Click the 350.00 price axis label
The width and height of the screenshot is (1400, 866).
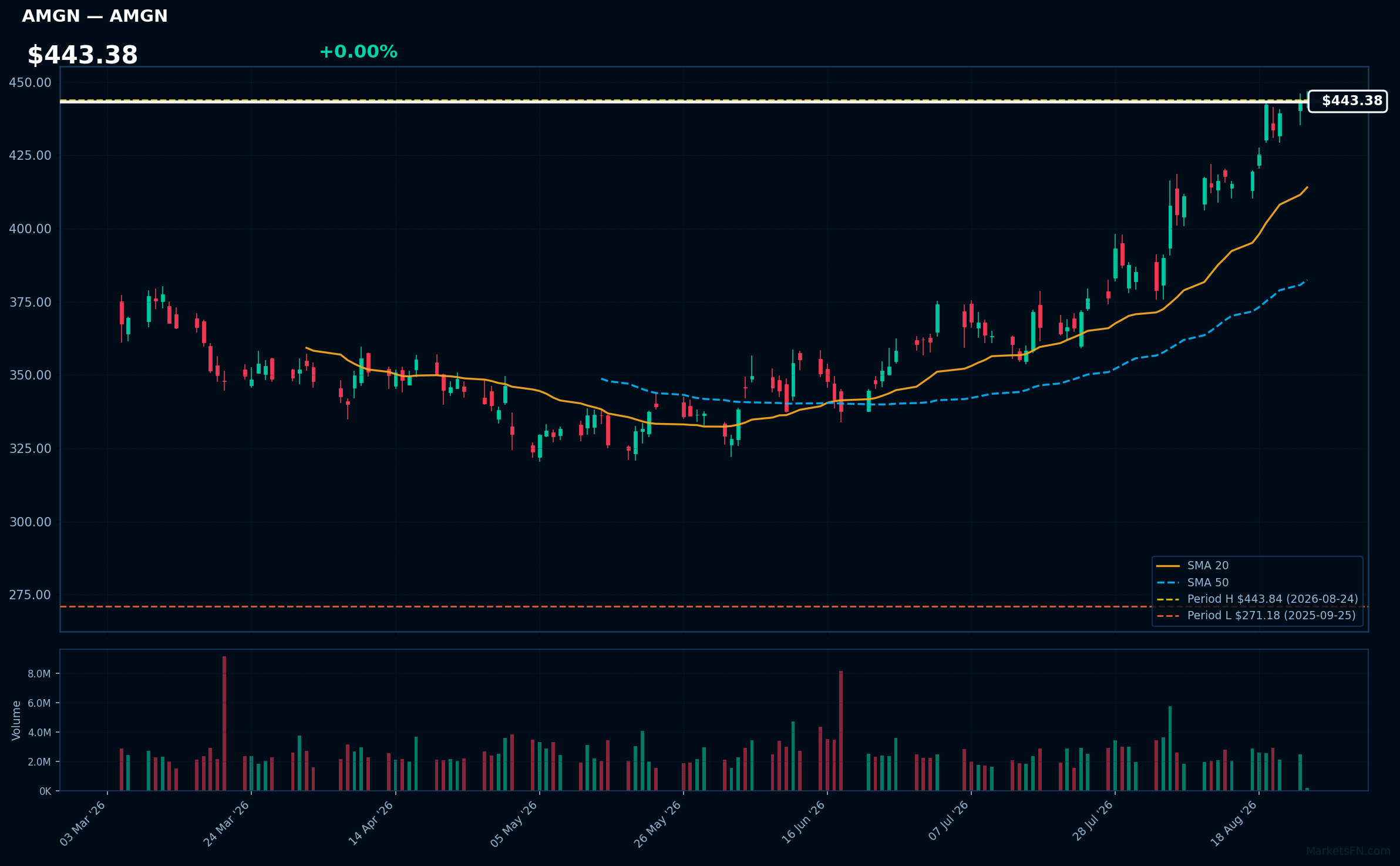(x=30, y=375)
